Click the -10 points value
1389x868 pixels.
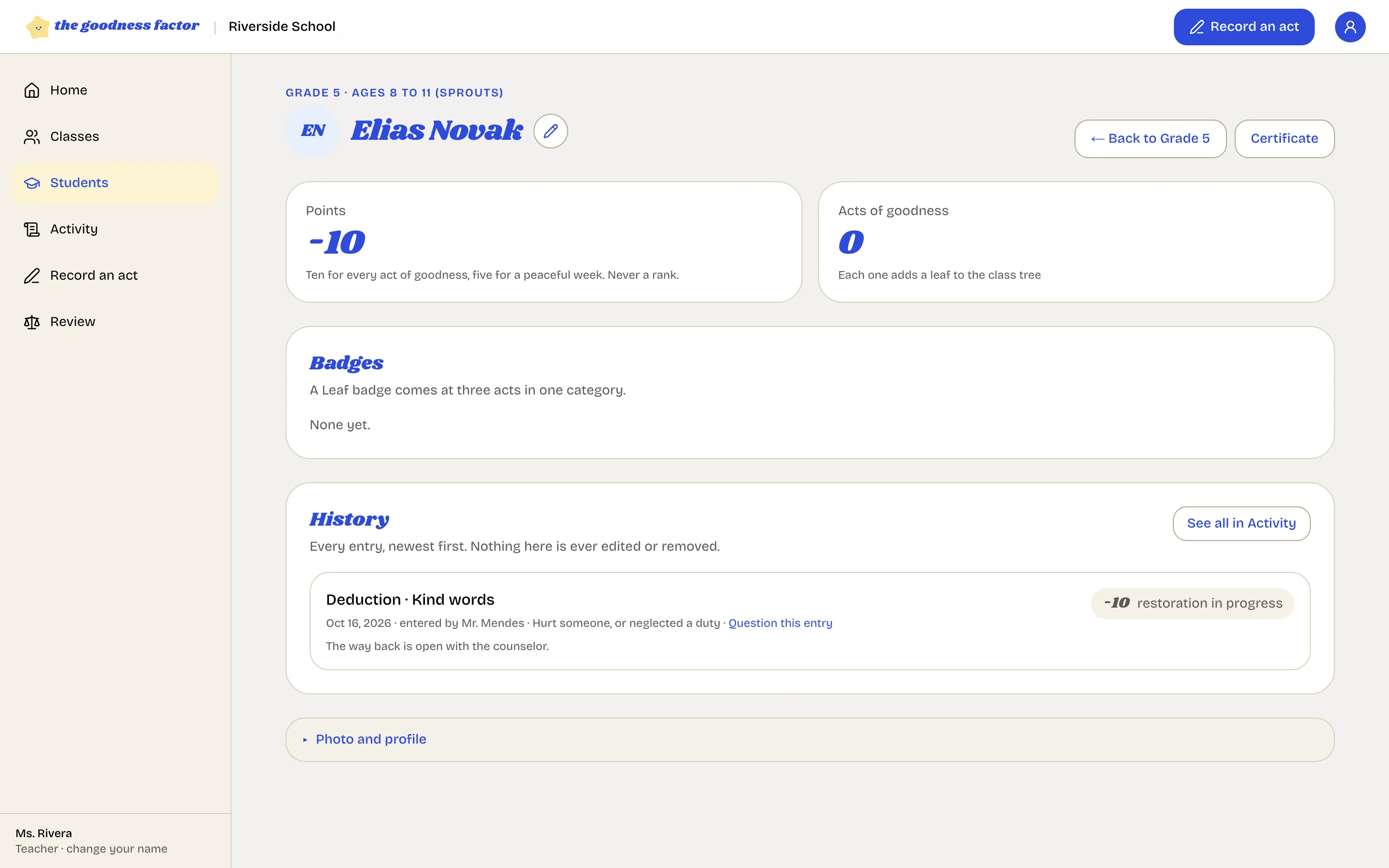[x=336, y=242]
